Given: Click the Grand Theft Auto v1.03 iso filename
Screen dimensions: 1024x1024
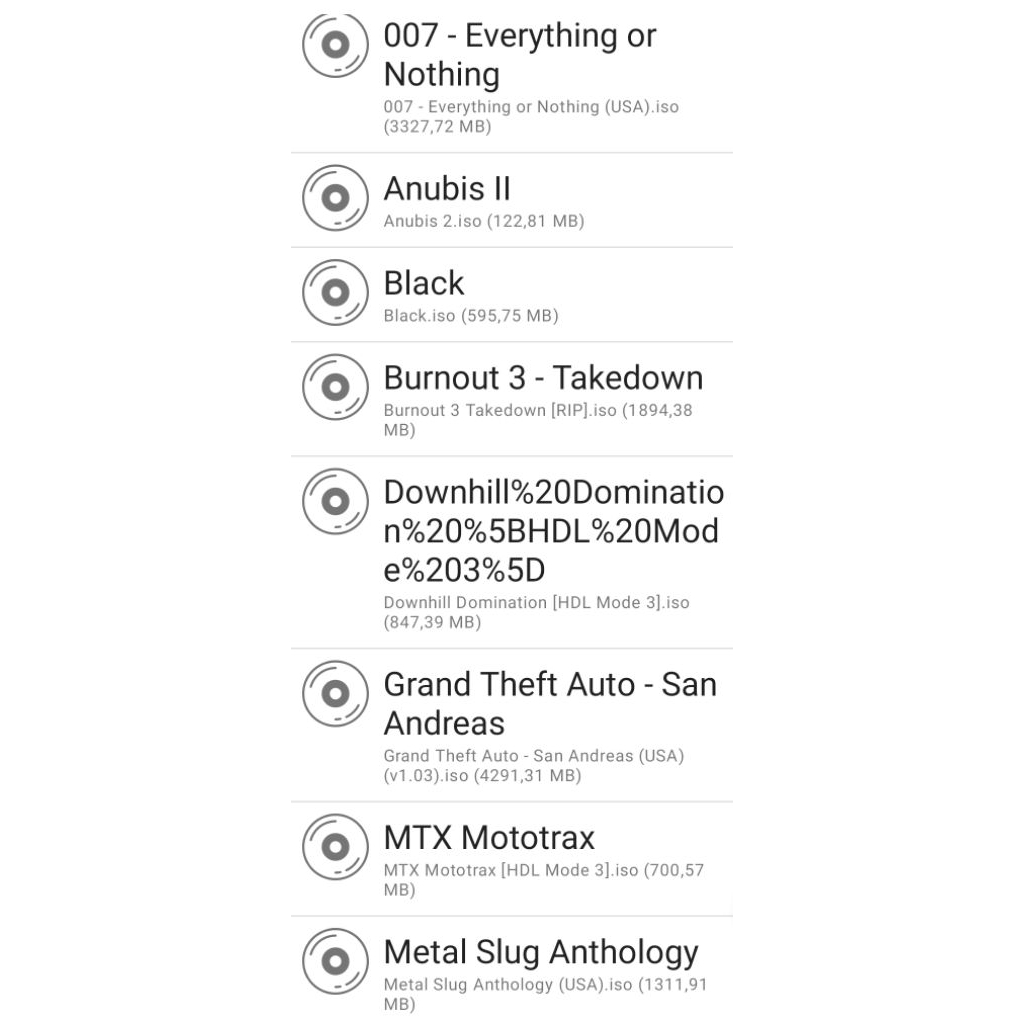Looking at the screenshot, I should (x=532, y=766).
